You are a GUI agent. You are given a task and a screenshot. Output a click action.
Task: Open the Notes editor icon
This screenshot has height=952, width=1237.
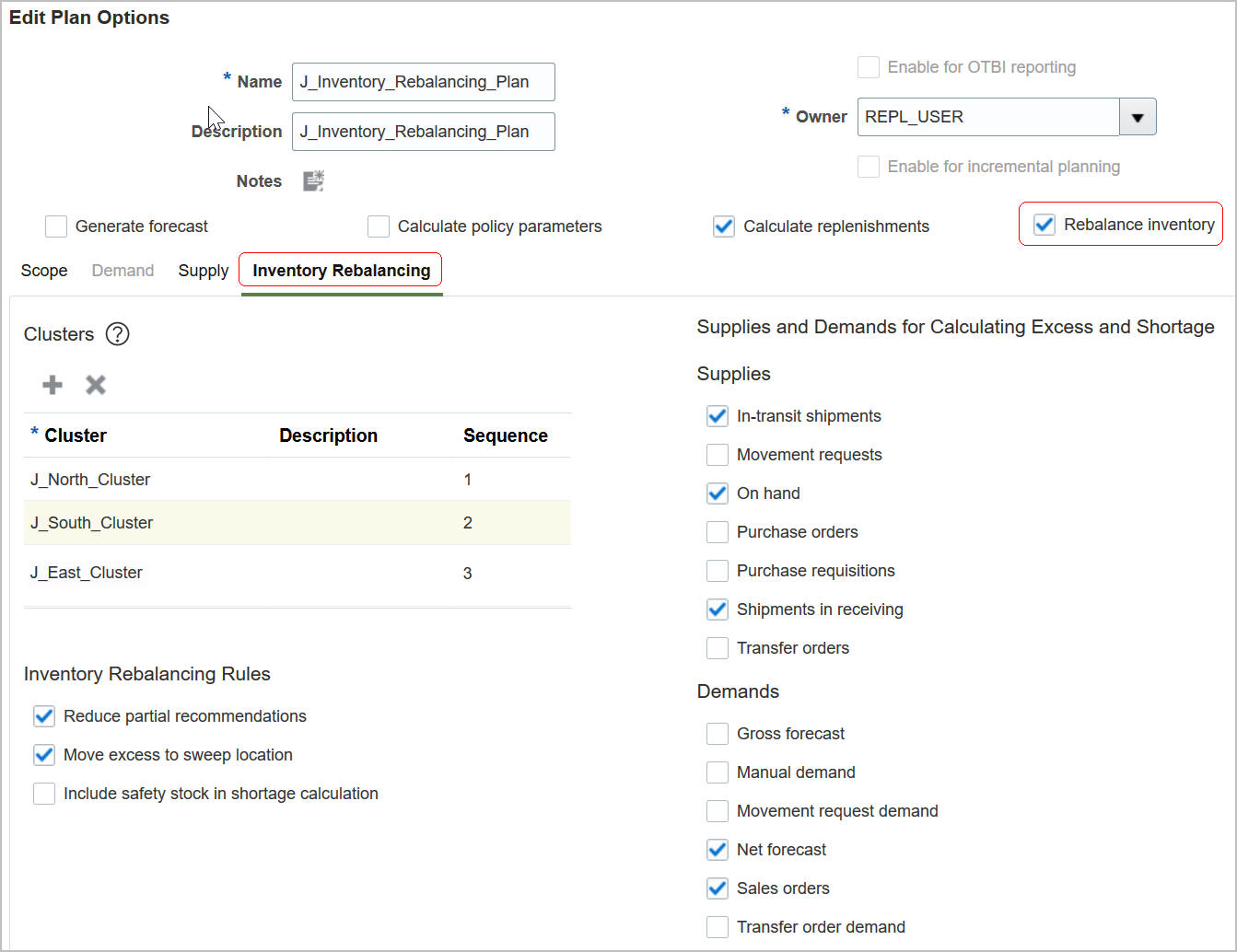pos(313,181)
